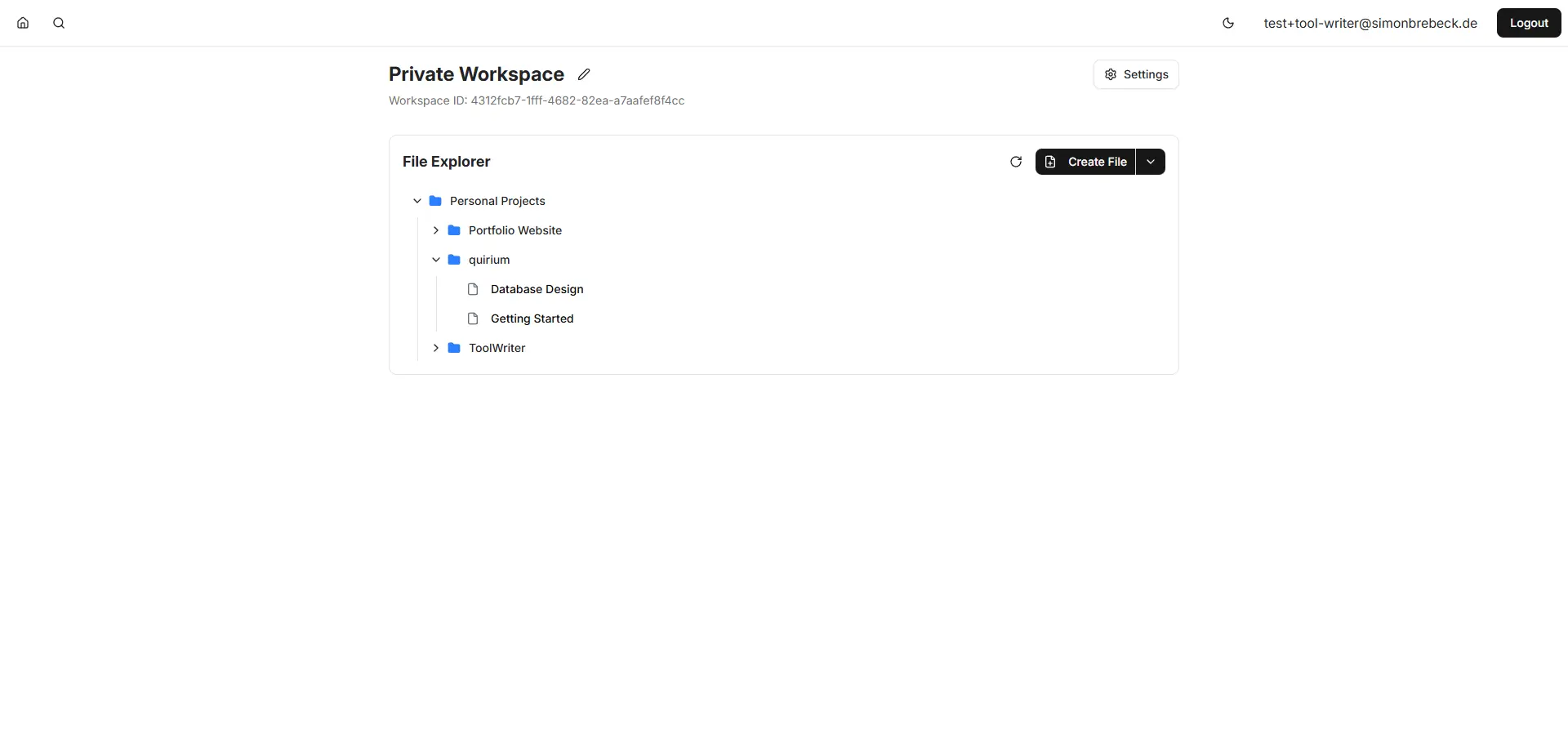Toggle dark mode moon icon
This screenshot has height=744, width=1568.
[1227, 23]
